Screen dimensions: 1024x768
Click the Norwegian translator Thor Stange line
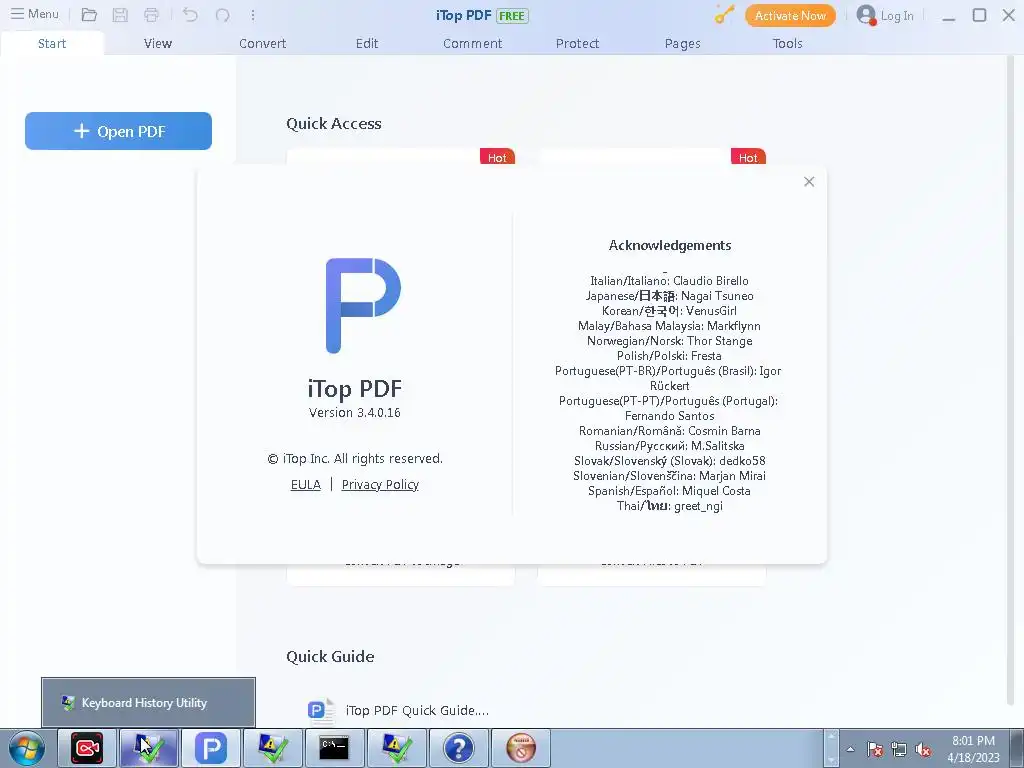click(x=669, y=341)
